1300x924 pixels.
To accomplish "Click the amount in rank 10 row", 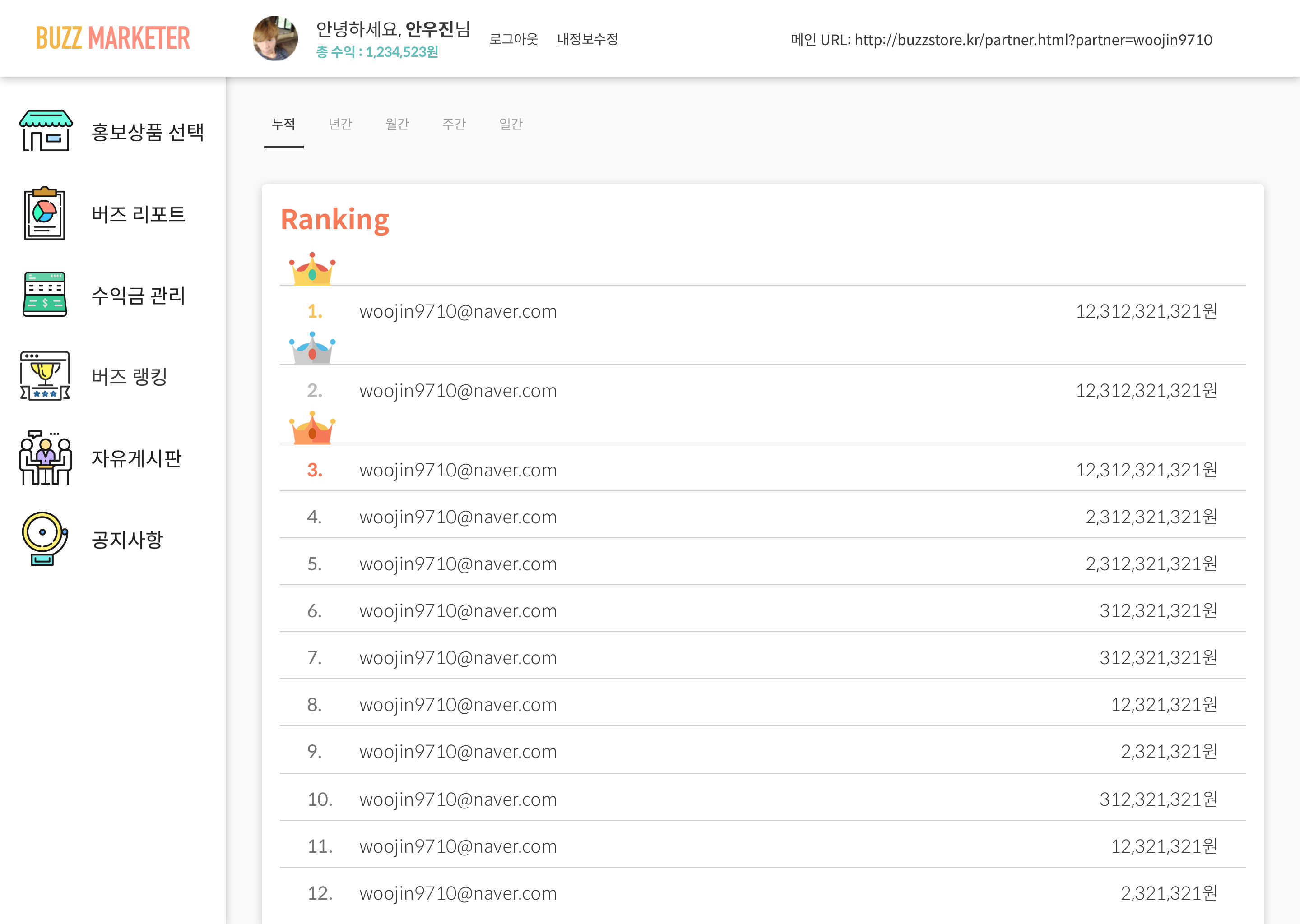I will click(x=1158, y=799).
